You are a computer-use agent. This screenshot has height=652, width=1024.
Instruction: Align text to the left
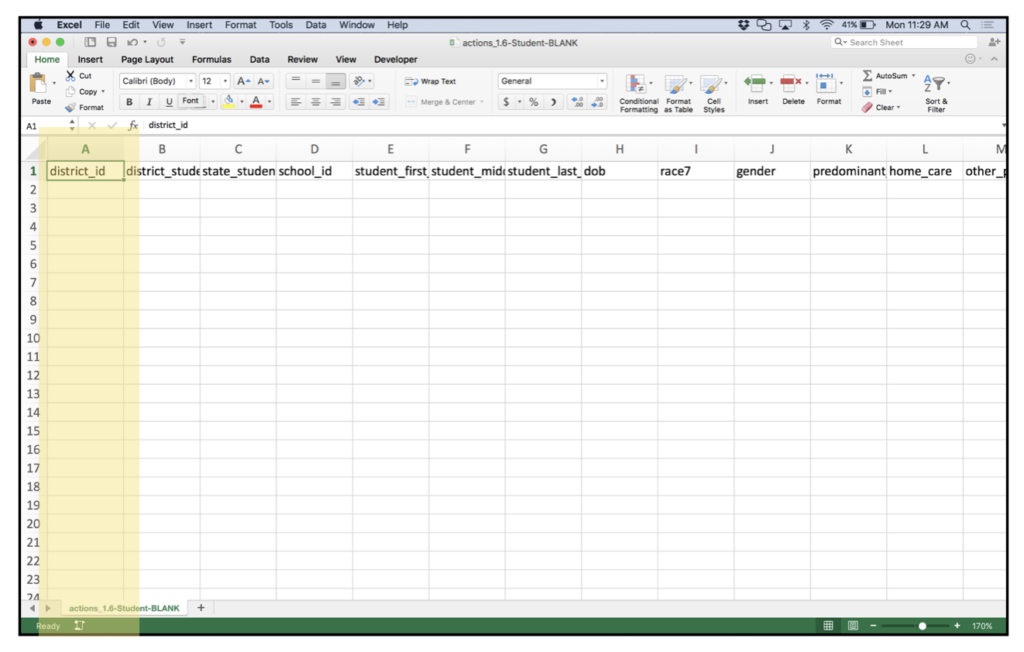tap(296, 102)
